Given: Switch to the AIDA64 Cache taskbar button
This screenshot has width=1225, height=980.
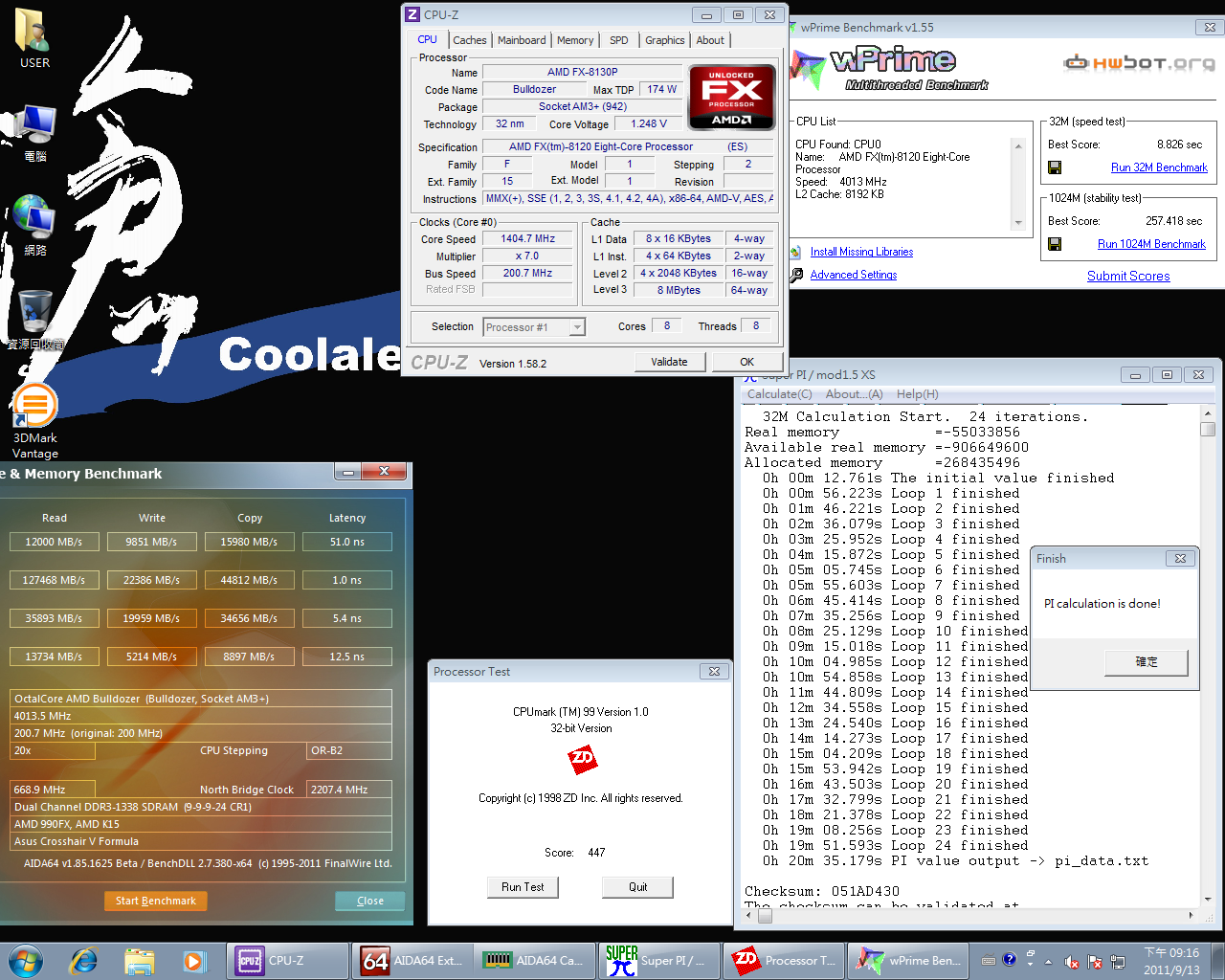Looking at the screenshot, I should coord(536,960).
